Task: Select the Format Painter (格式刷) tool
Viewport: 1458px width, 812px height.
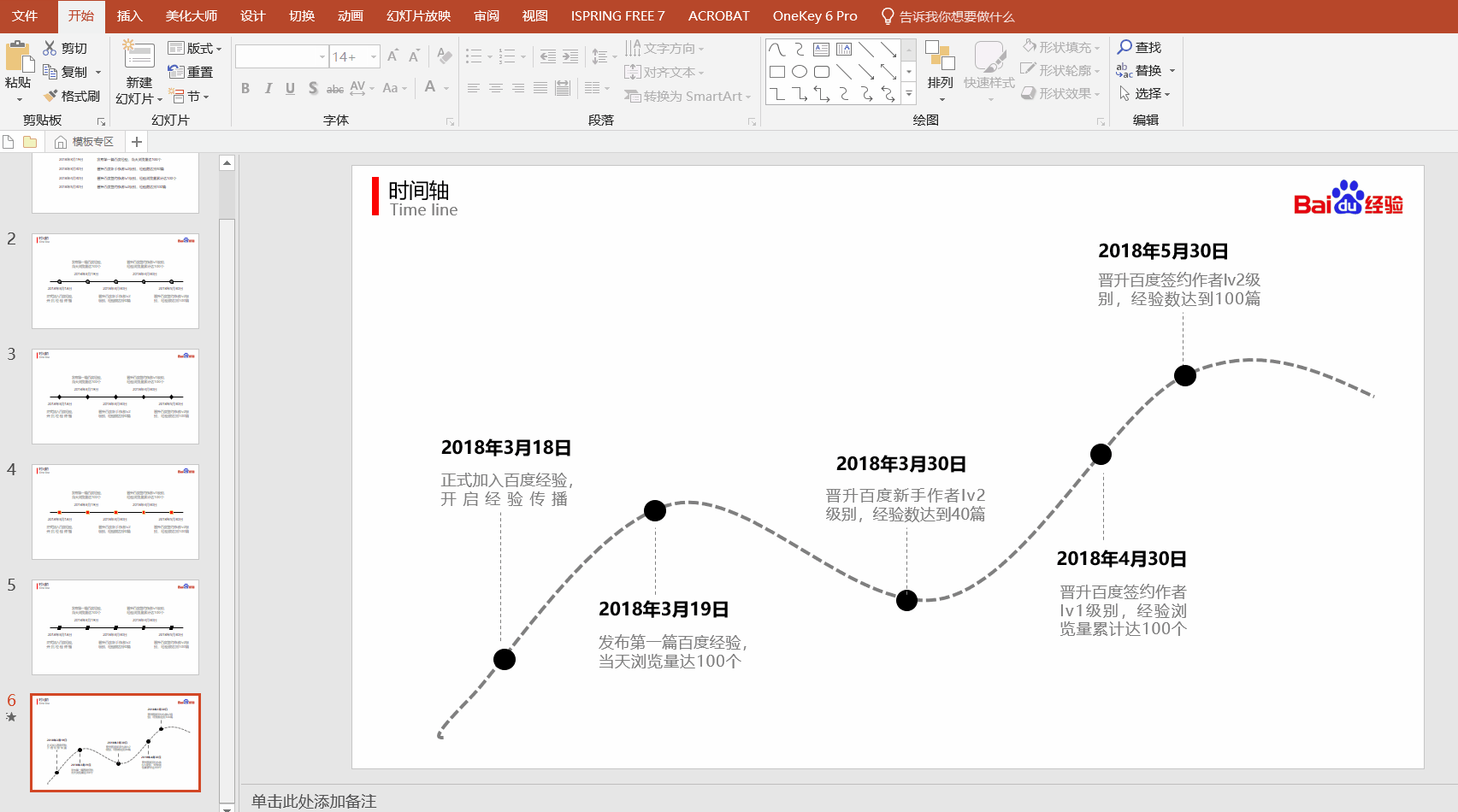Action: [72, 96]
